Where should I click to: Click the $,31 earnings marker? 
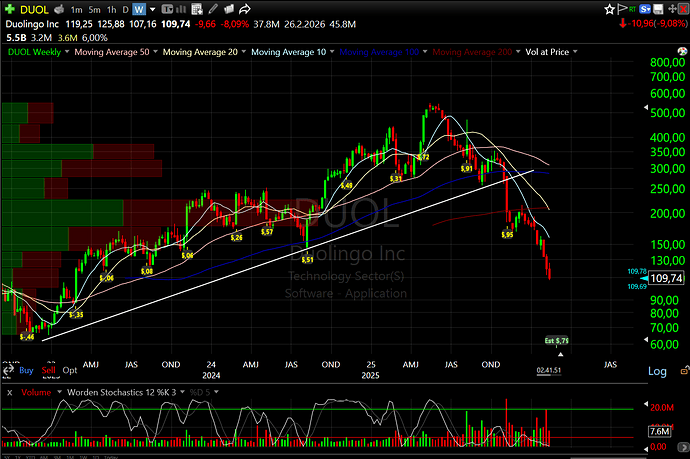point(396,178)
